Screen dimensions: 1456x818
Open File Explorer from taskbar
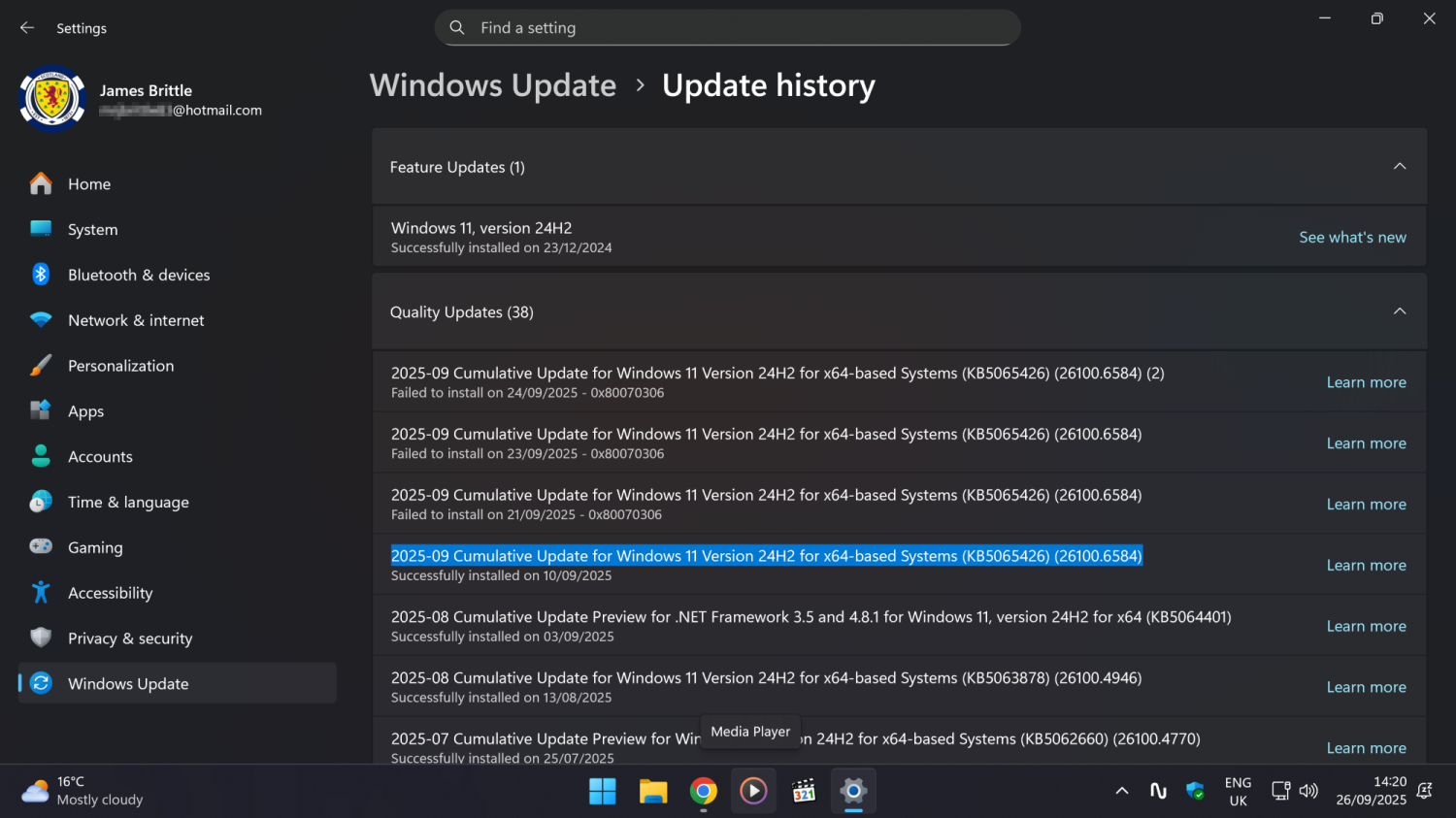[x=653, y=791]
